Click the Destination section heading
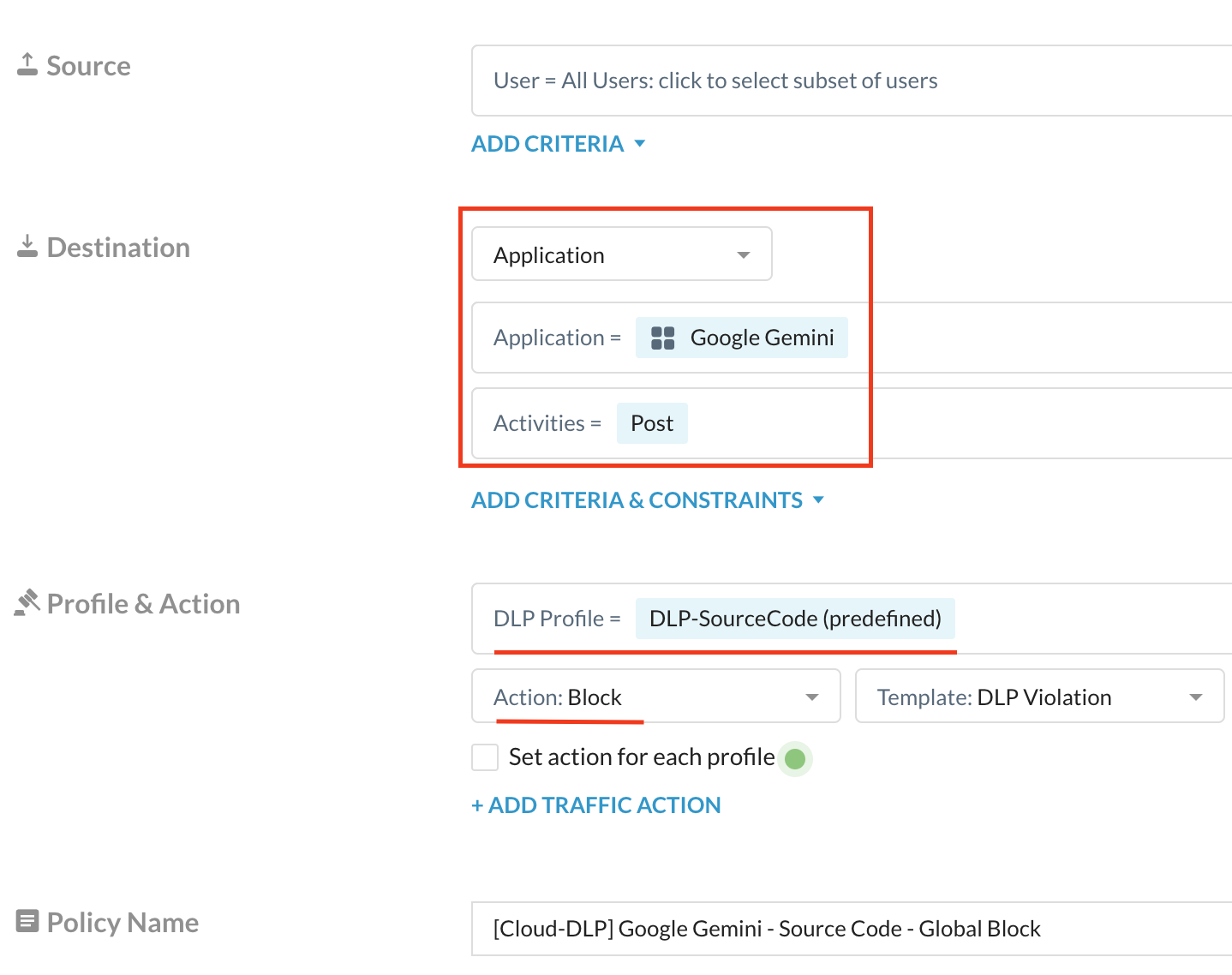This screenshot has width=1232, height=975. click(118, 248)
